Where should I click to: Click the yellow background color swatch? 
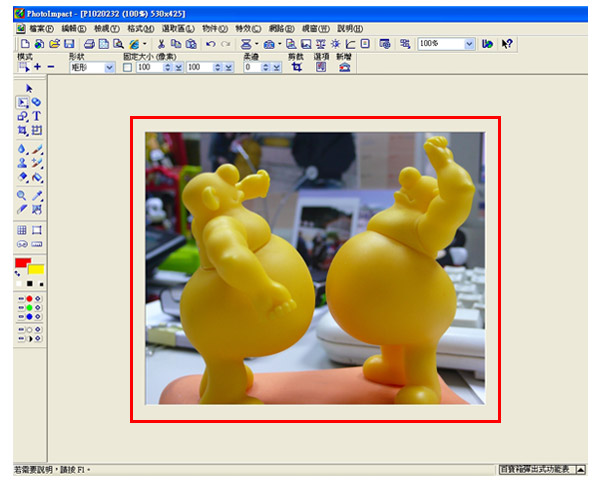(36, 270)
